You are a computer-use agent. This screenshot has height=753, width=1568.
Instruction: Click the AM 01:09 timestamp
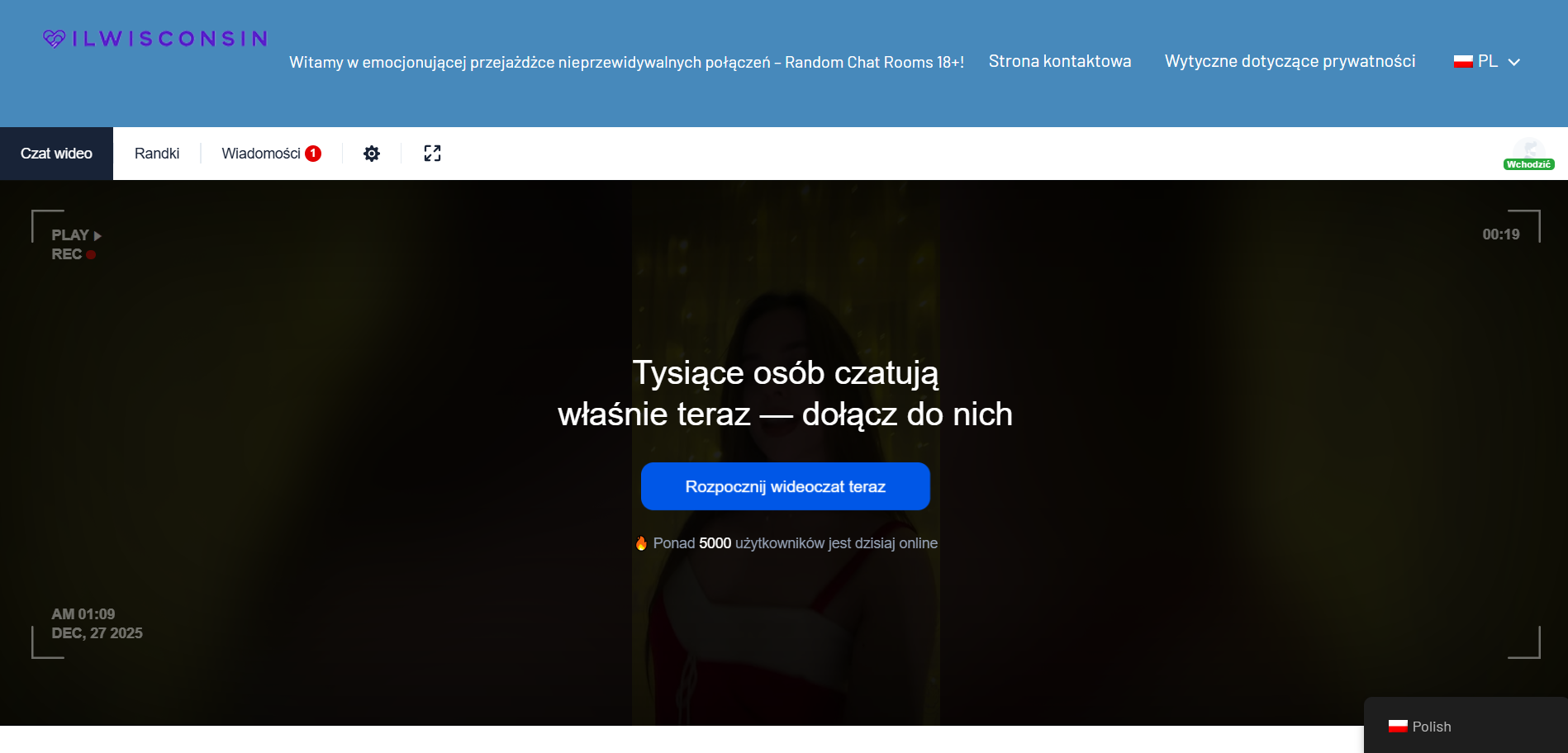point(83,614)
